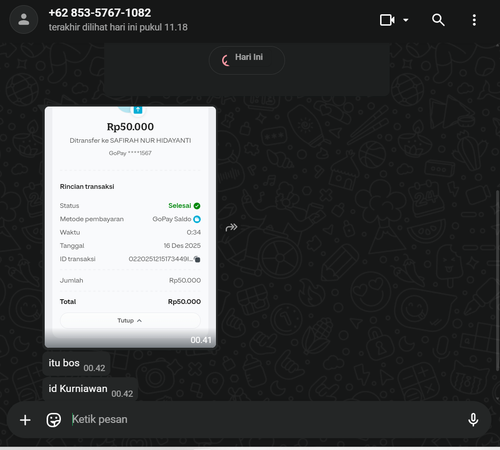Open contact info for +62 853-5767-1082
The image size is (500, 450).
(100, 13)
